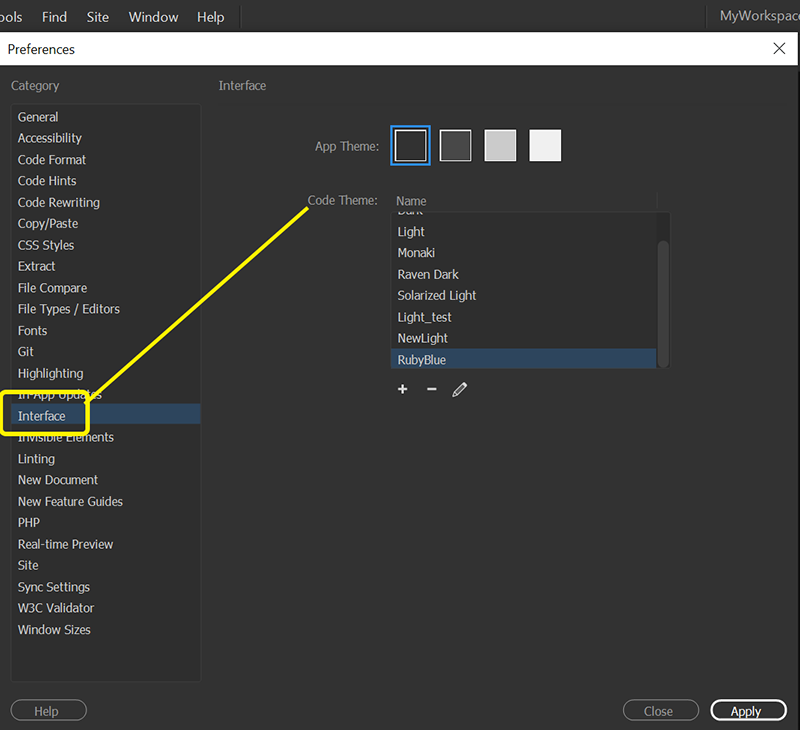Open the Code Hints category
The height and width of the screenshot is (730, 800).
point(48,181)
